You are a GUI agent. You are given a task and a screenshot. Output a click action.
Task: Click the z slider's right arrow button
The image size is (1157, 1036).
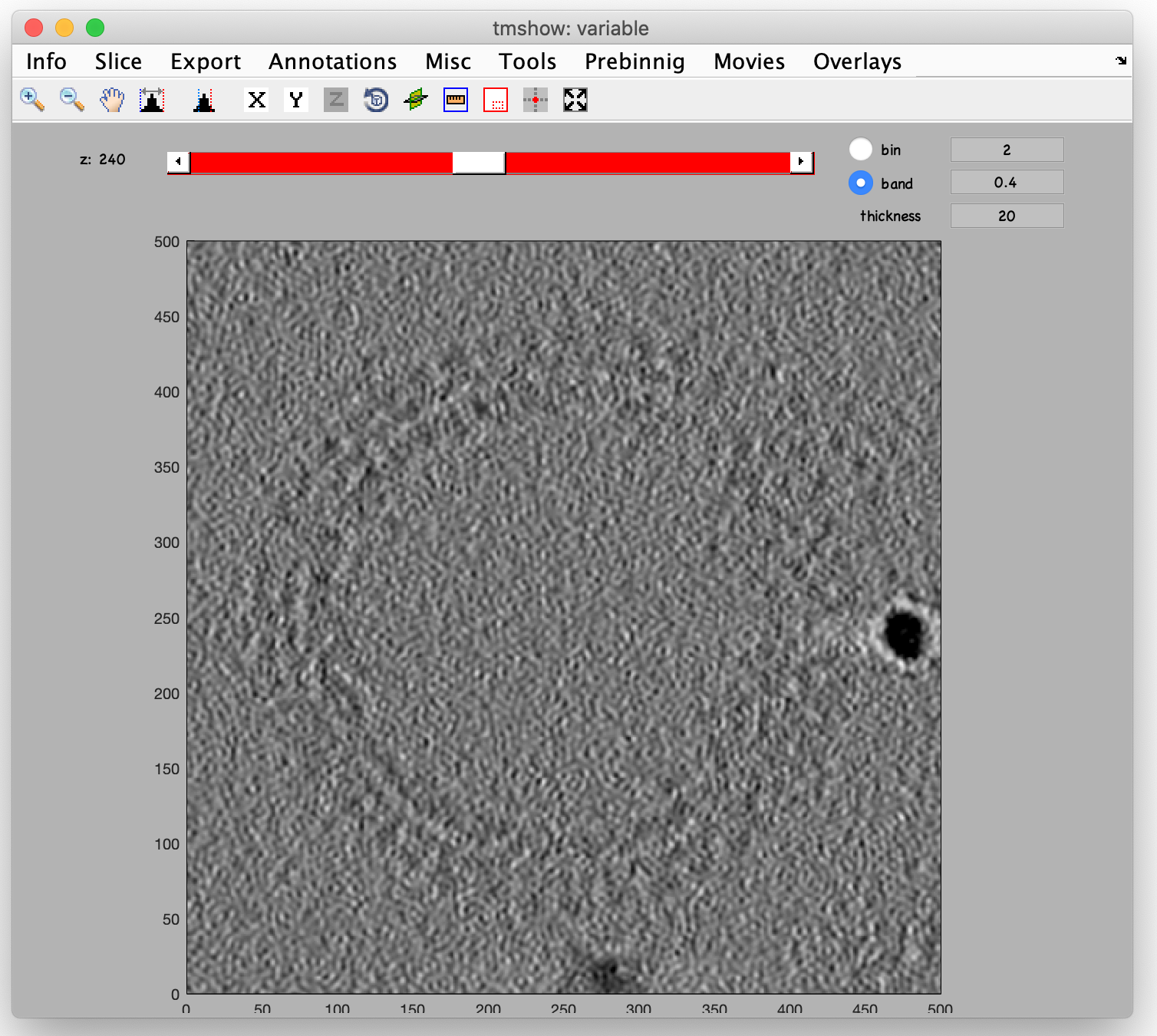801,162
